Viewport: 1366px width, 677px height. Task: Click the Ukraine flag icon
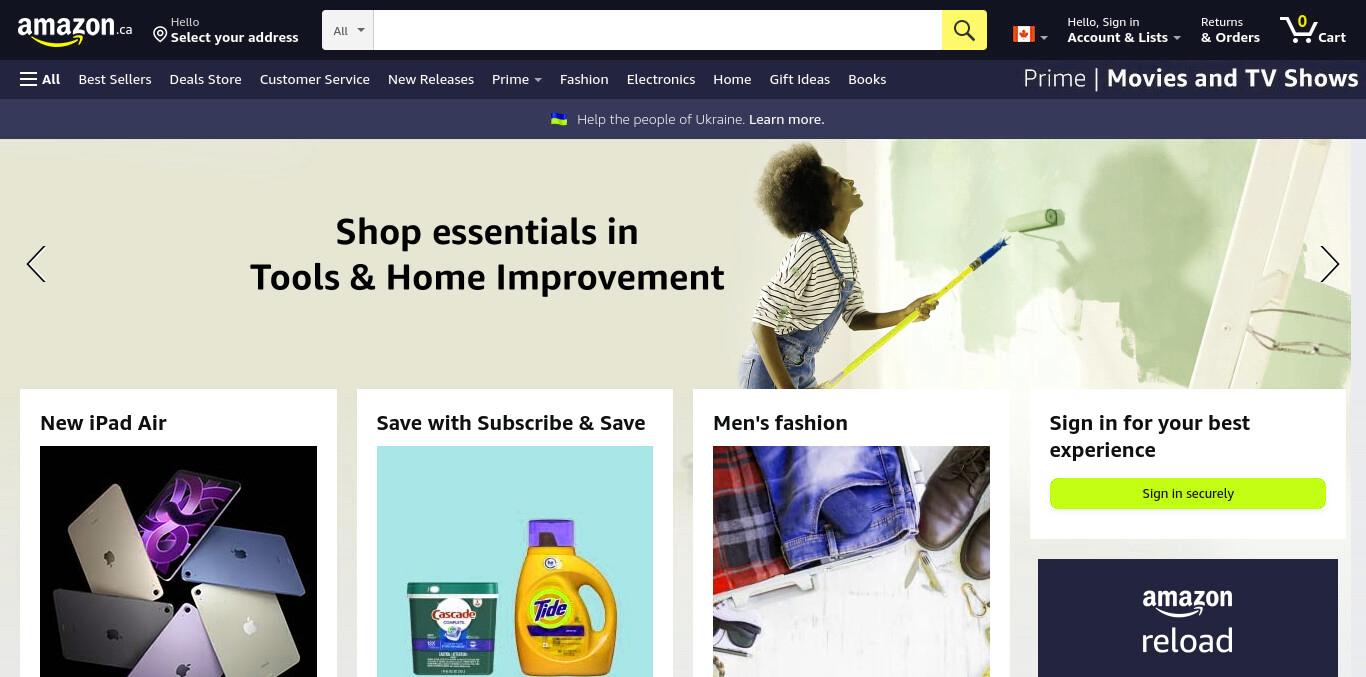pos(559,119)
